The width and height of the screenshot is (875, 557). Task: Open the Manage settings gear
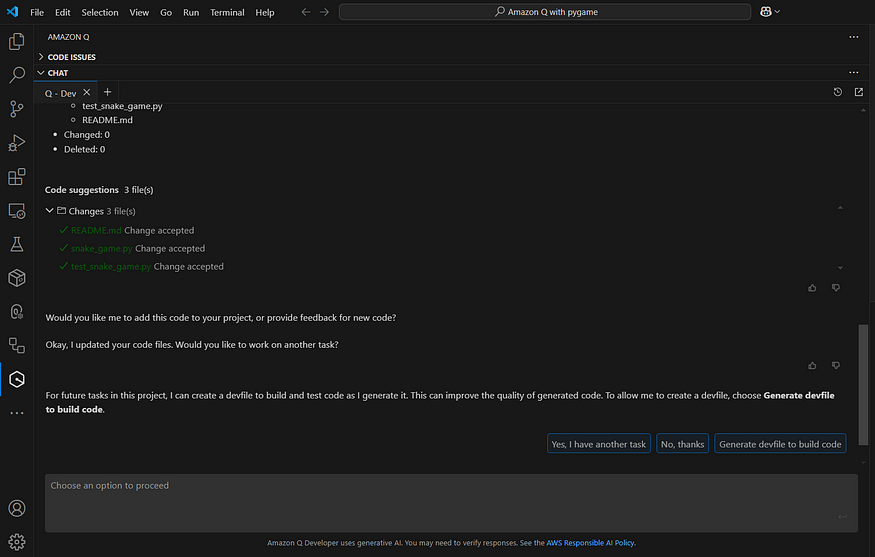17,542
